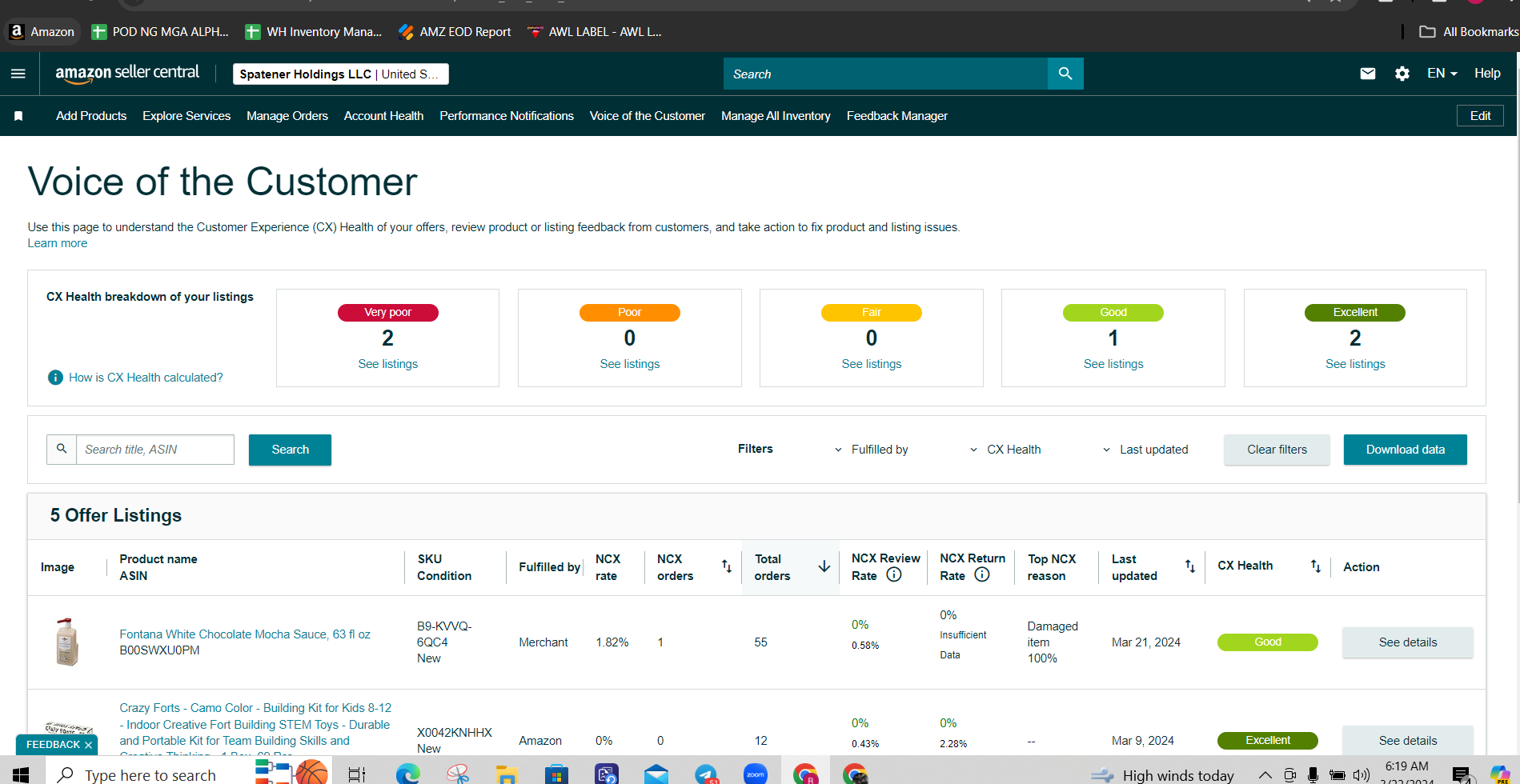
Task: See listings under Poor
Action: click(630, 364)
